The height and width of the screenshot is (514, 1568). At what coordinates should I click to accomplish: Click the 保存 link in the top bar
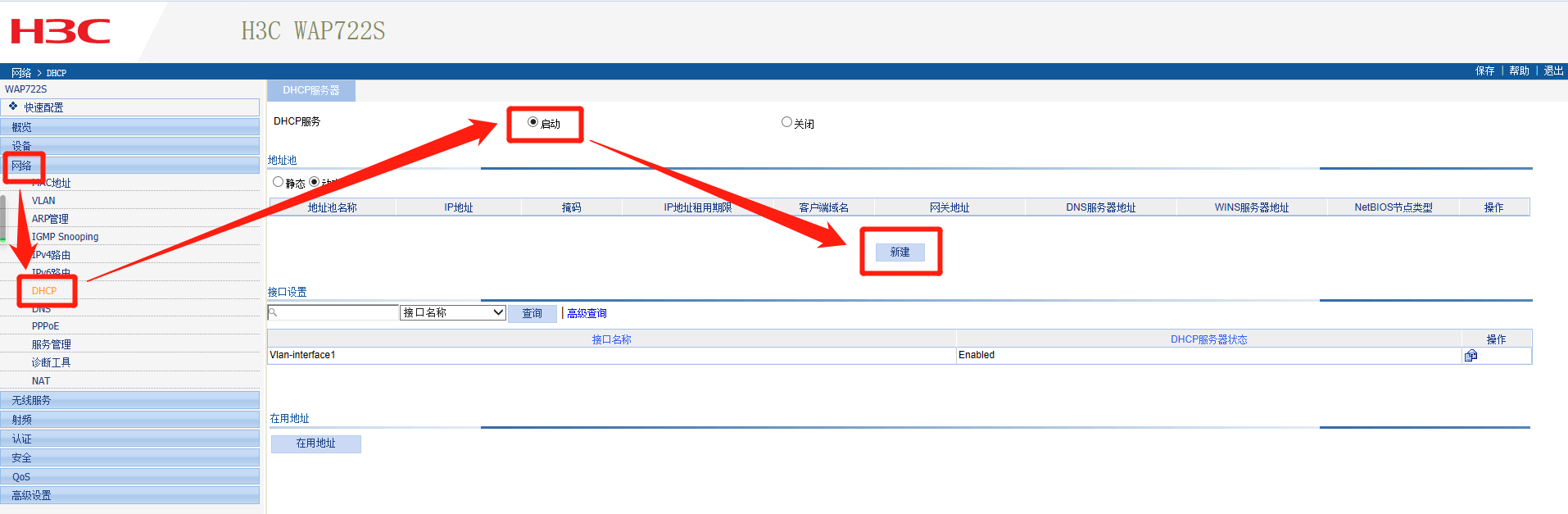[1485, 71]
